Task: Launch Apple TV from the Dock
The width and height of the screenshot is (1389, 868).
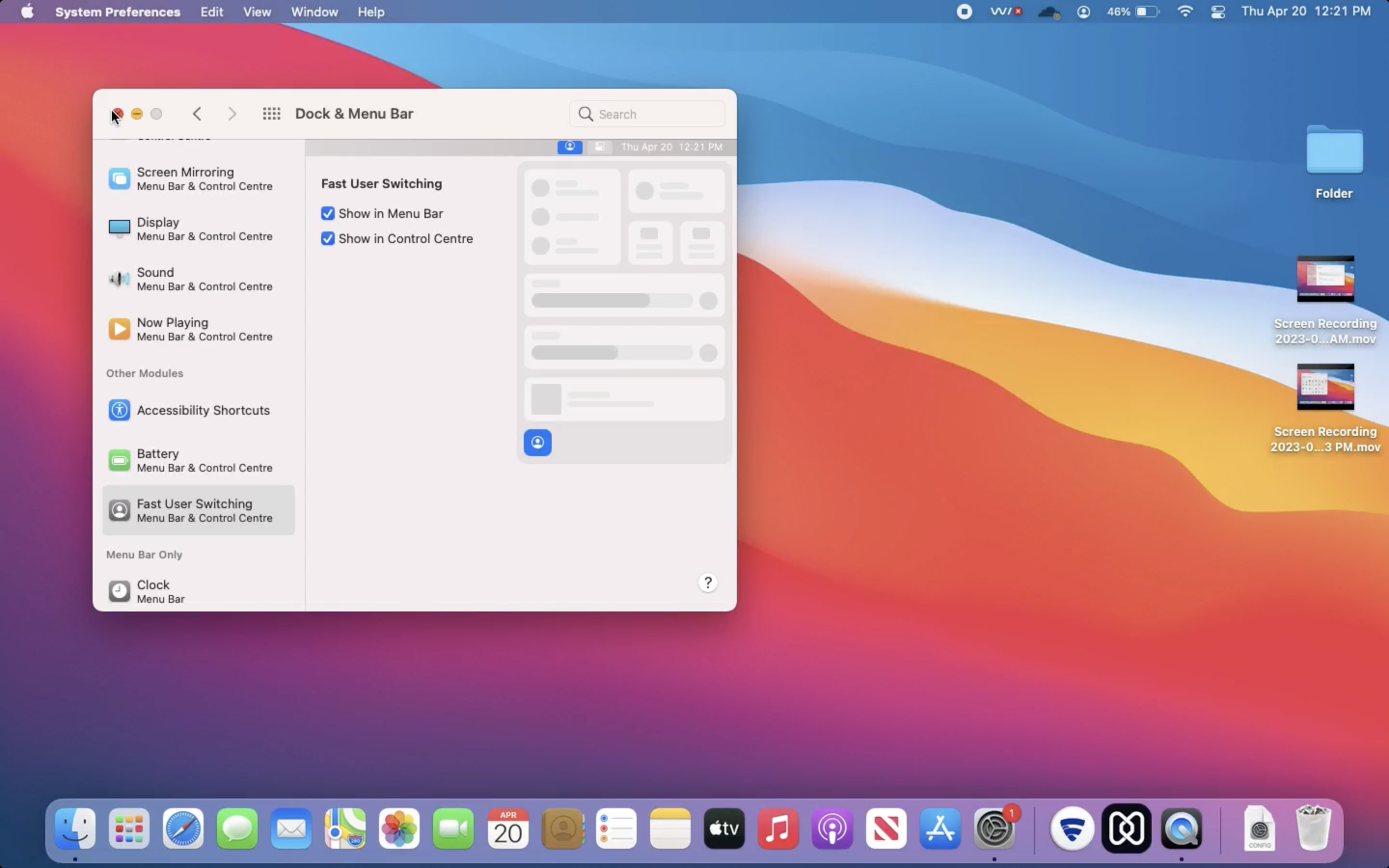Action: click(x=724, y=828)
